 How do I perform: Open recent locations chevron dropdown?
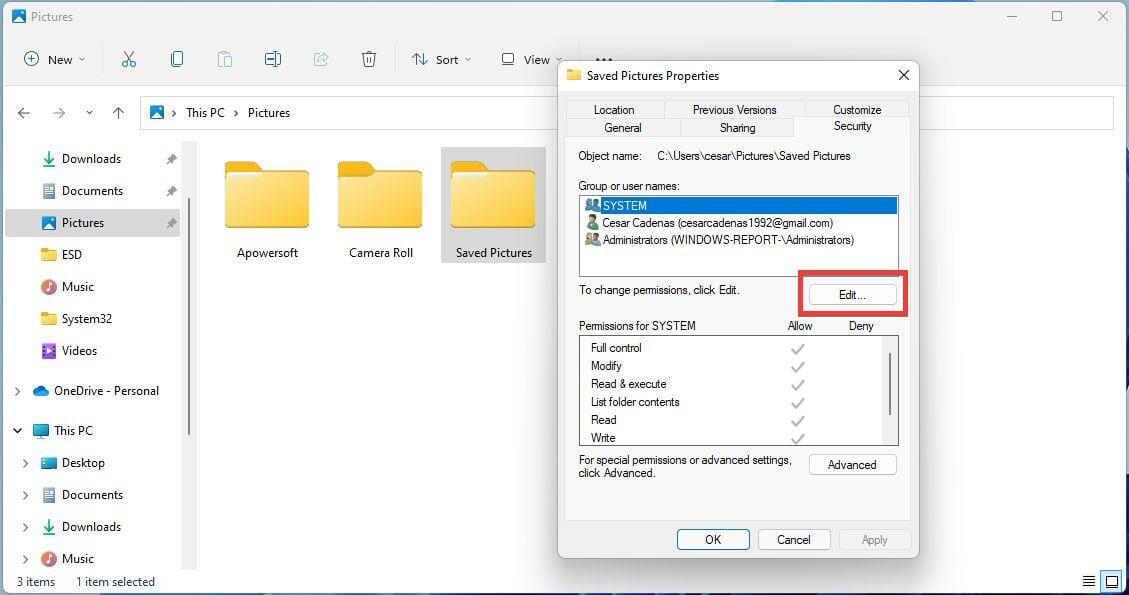tap(89, 113)
